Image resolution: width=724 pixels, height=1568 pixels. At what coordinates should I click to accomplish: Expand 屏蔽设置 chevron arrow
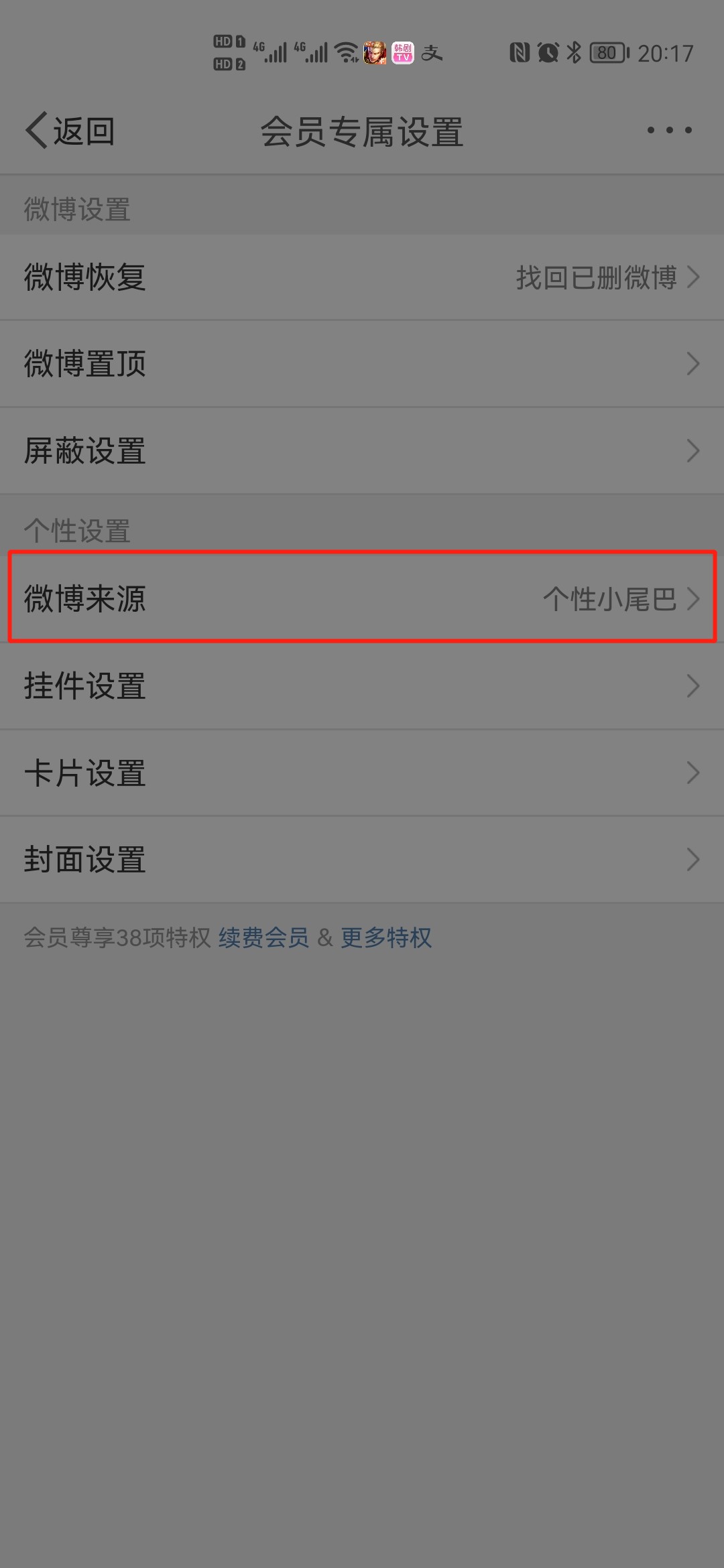693,451
